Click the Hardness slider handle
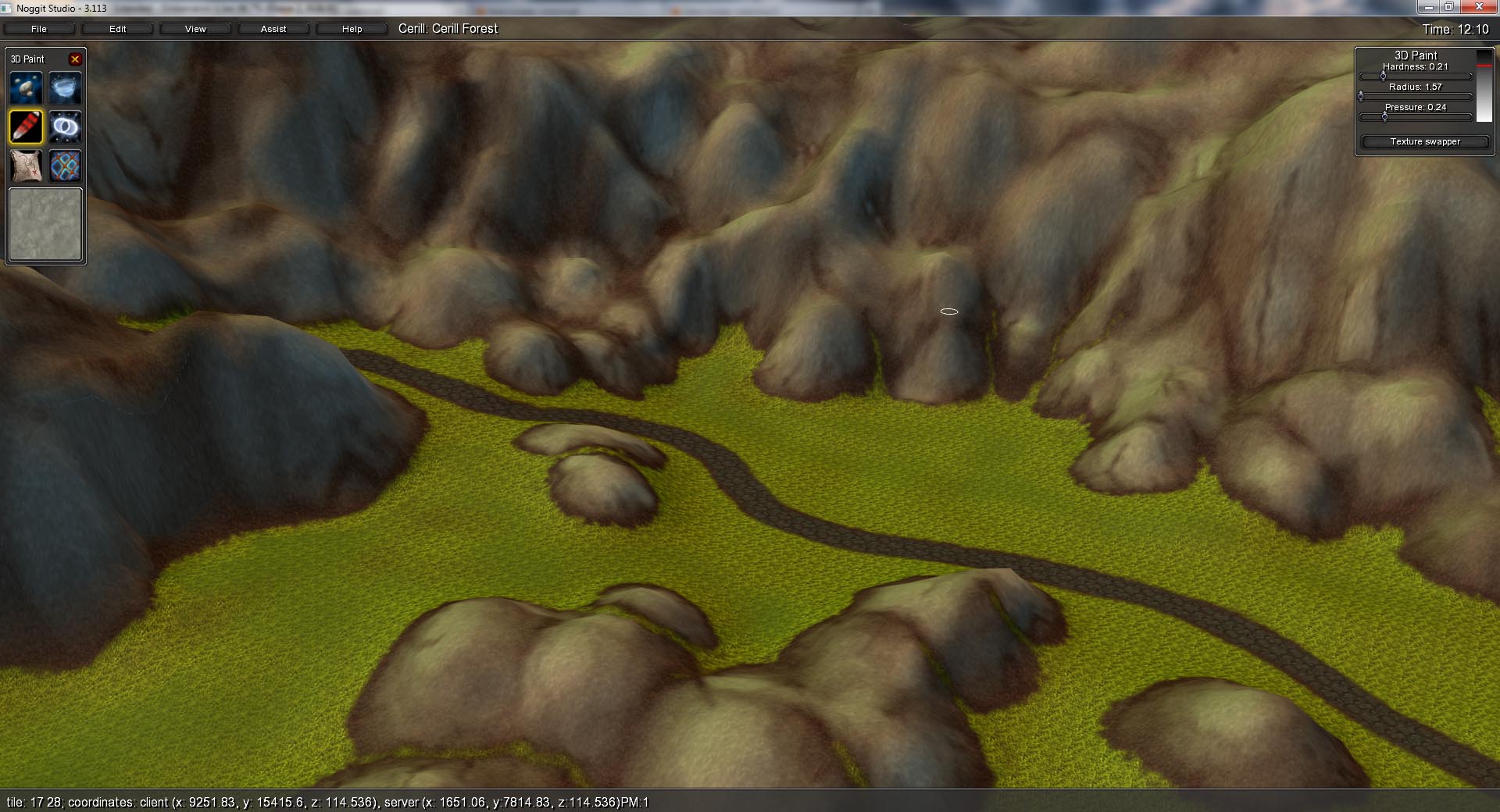The height and width of the screenshot is (812, 1500). (x=1383, y=77)
